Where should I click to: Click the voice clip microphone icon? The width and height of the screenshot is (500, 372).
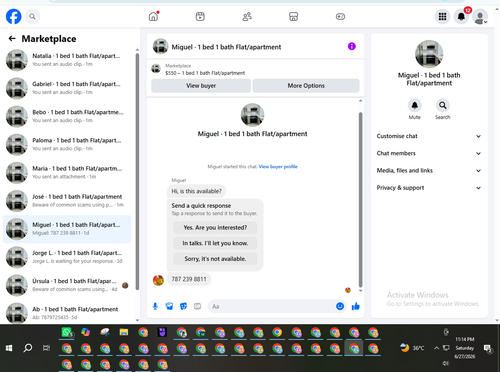[x=155, y=306]
